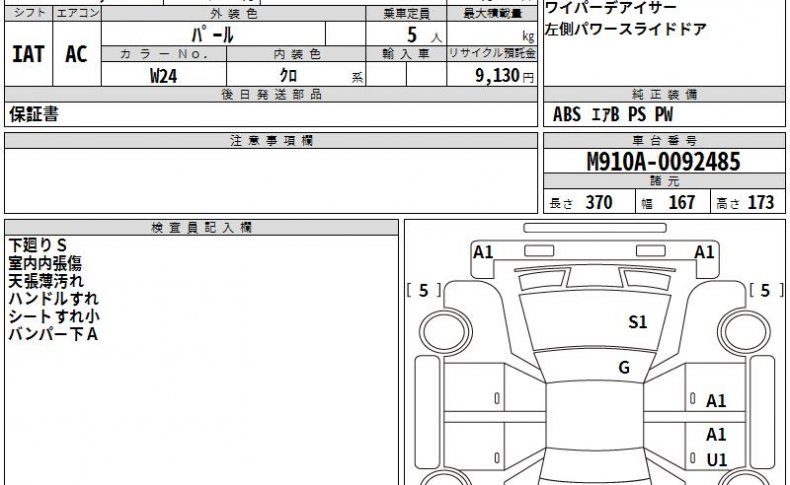Click the ABS エアB PS PW equipment line
The height and width of the screenshot is (485, 790).
613,114
